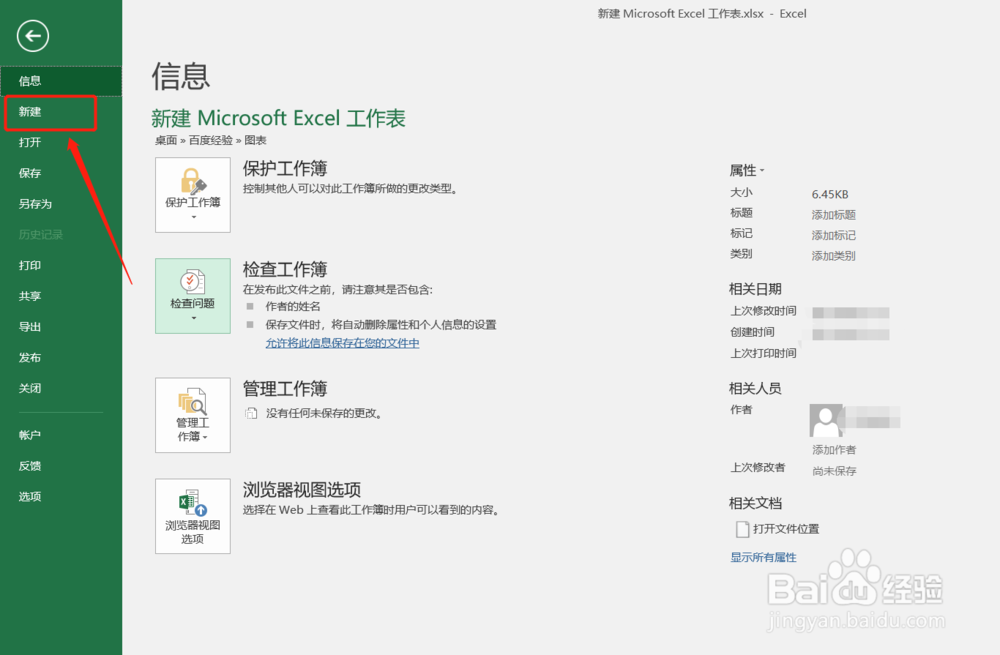
Task: Click 添加标题 to add a title
Action: tap(833, 214)
